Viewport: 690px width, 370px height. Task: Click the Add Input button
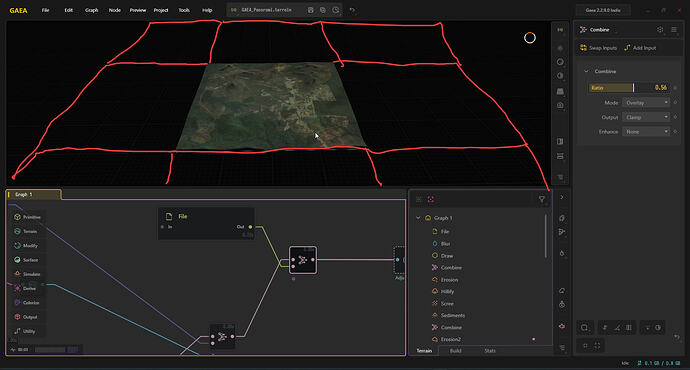(640, 48)
